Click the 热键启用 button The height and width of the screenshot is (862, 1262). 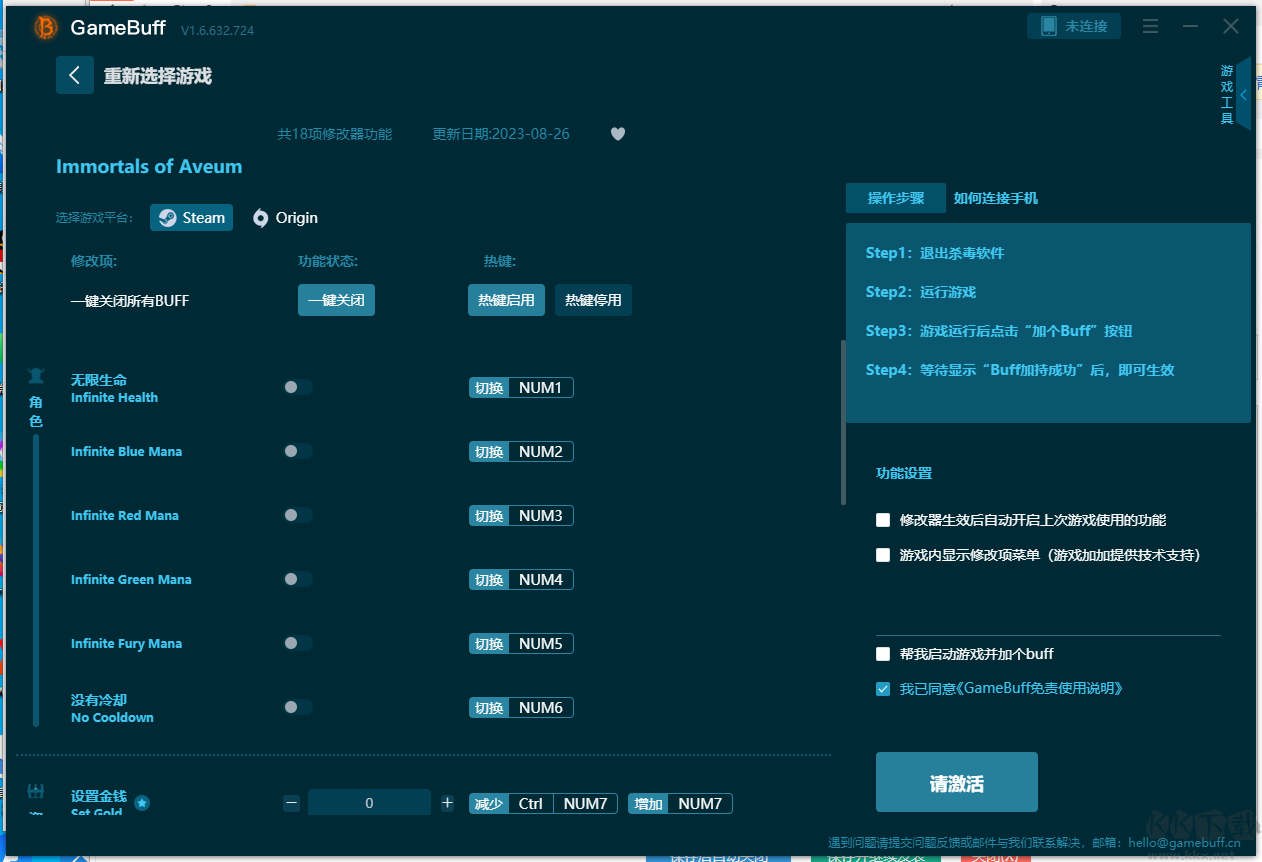[x=506, y=300]
